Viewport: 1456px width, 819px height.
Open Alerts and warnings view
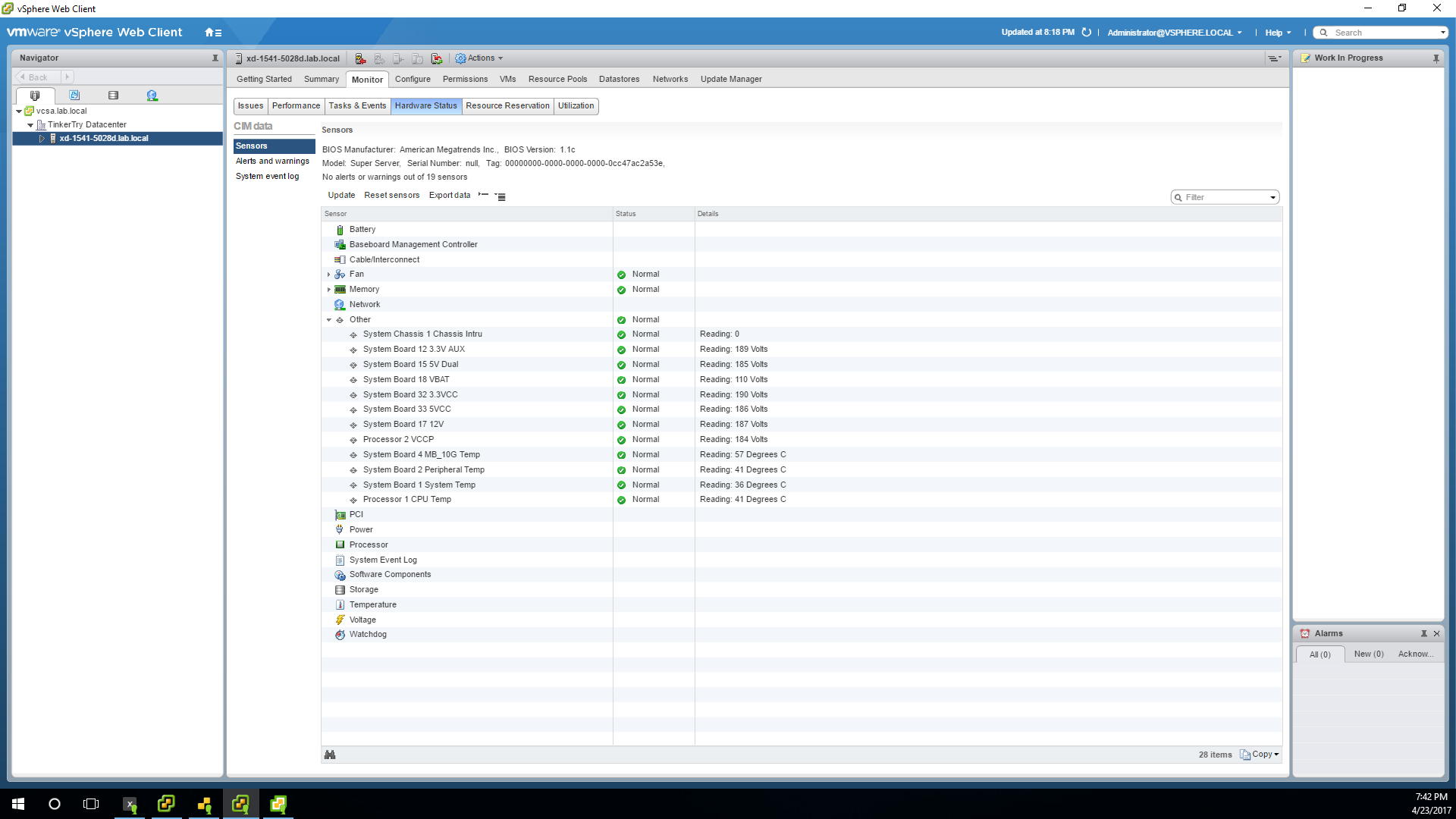[x=272, y=162]
